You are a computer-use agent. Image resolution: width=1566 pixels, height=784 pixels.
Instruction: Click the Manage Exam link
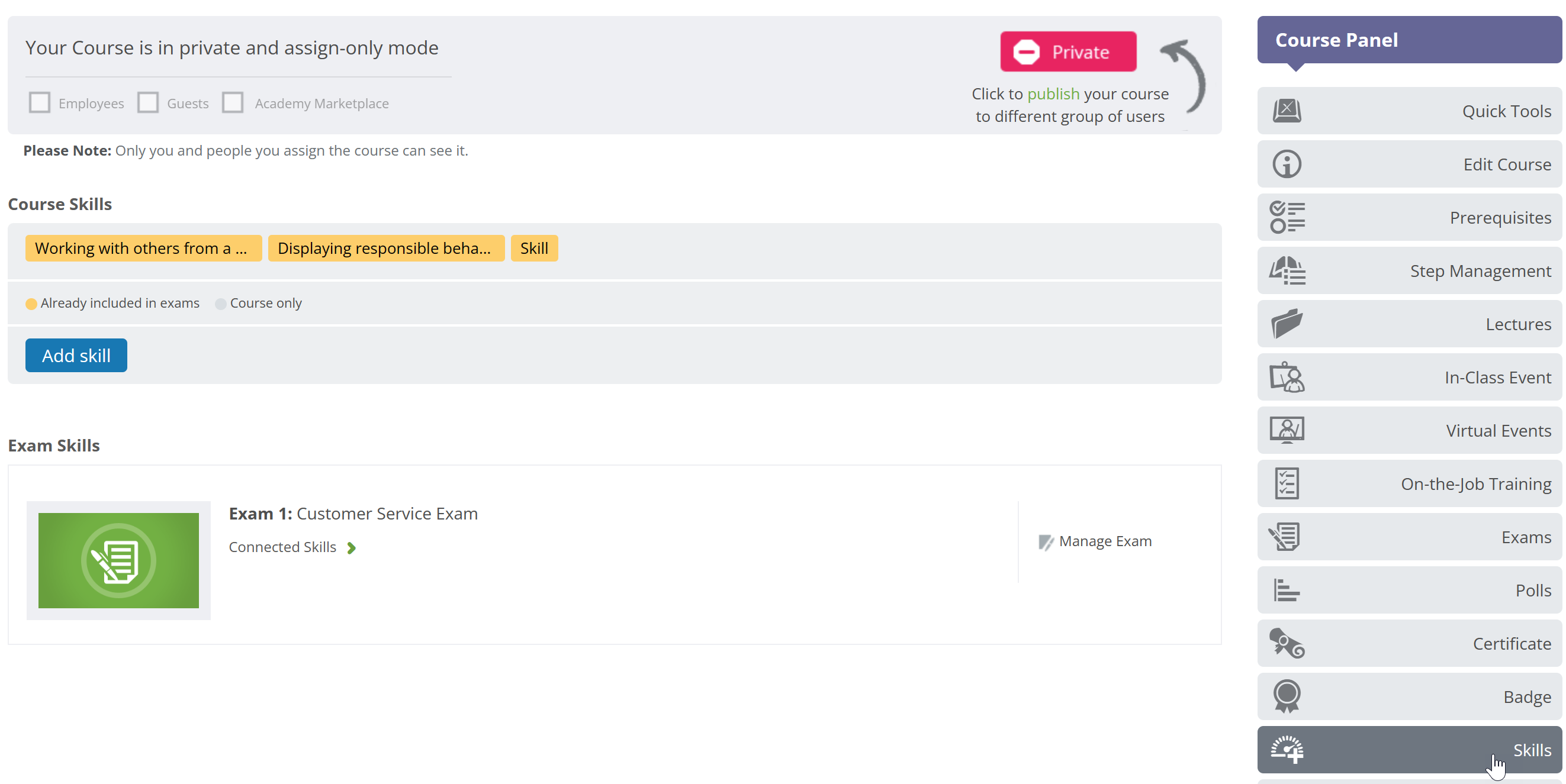1095,541
